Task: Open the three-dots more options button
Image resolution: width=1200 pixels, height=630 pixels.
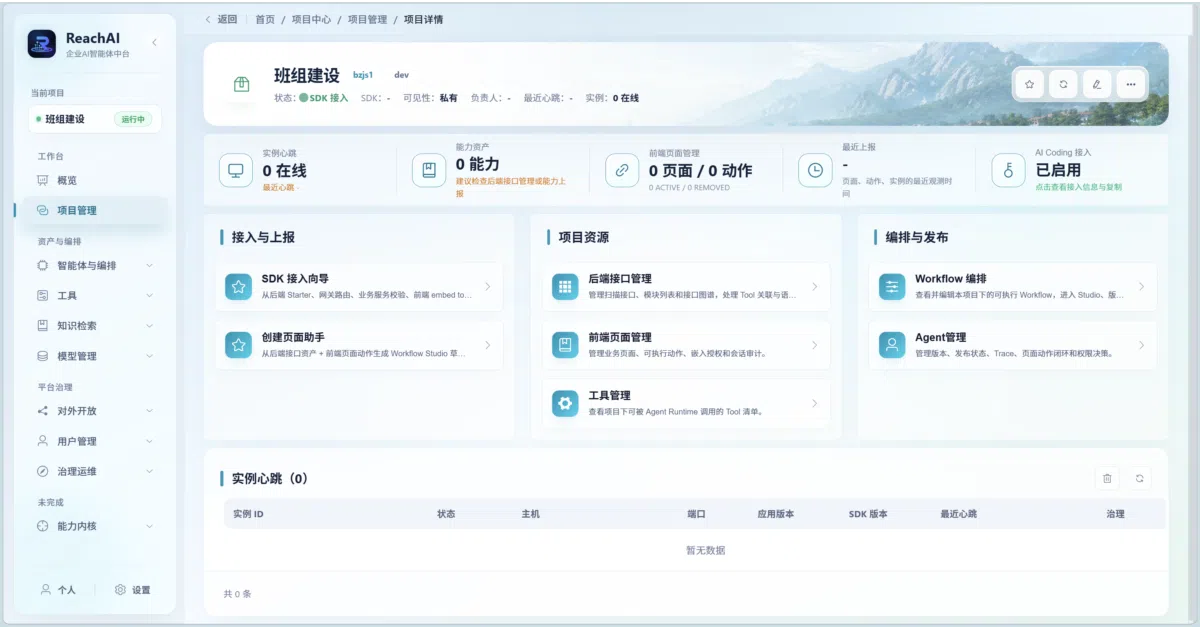Action: [x=1130, y=84]
